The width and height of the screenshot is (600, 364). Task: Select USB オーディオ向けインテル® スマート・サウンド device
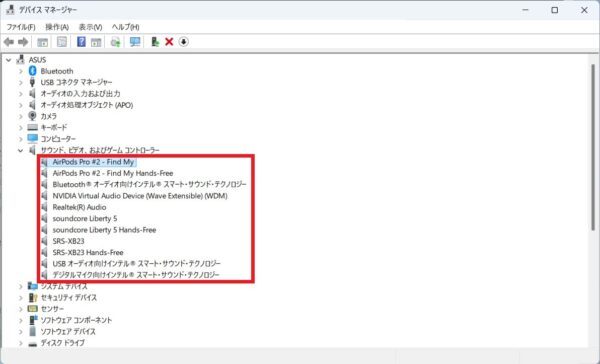click(137, 264)
